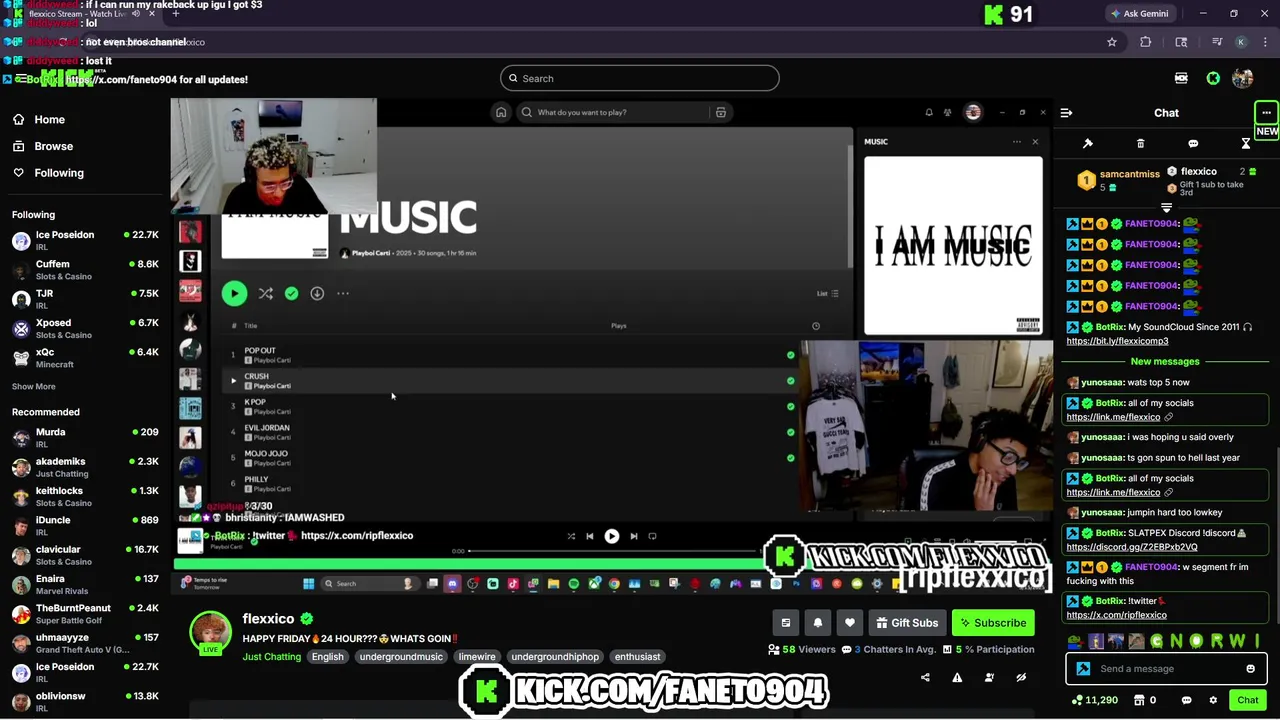The height and width of the screenshot is (720, 1280).
Task: Open Xposed channel in Following list
Action: (x=85, y=328)
